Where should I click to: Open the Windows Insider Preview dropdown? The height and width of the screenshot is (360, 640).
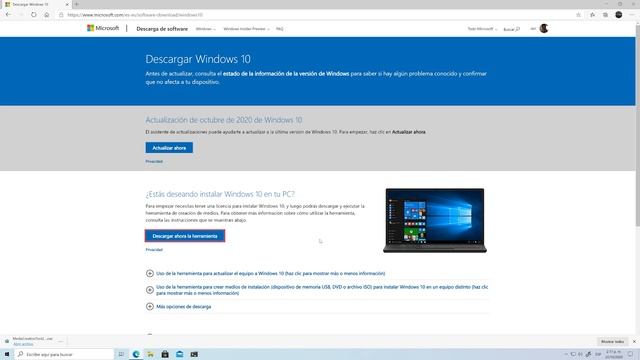point(246,29)
